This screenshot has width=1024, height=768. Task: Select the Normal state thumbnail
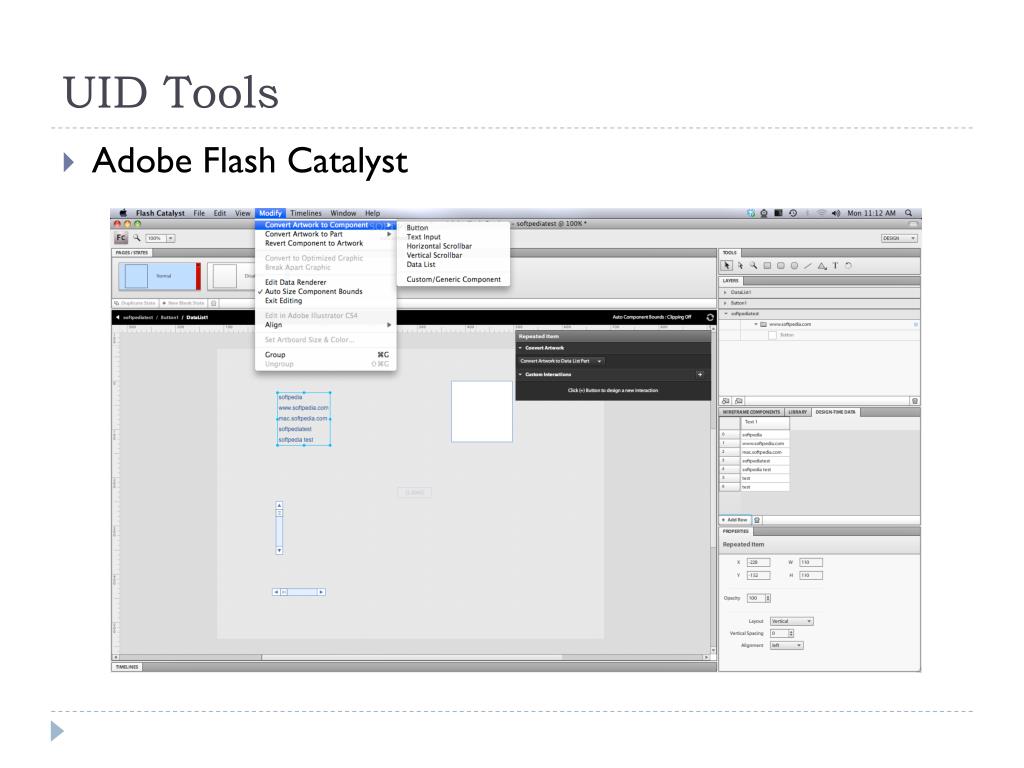coord(159,276)
